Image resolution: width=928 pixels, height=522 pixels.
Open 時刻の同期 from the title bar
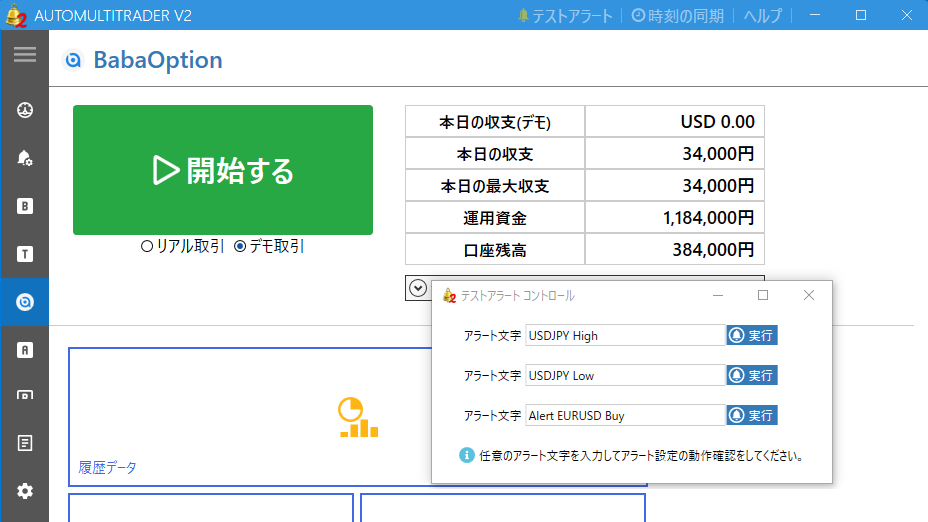(678, 15)
